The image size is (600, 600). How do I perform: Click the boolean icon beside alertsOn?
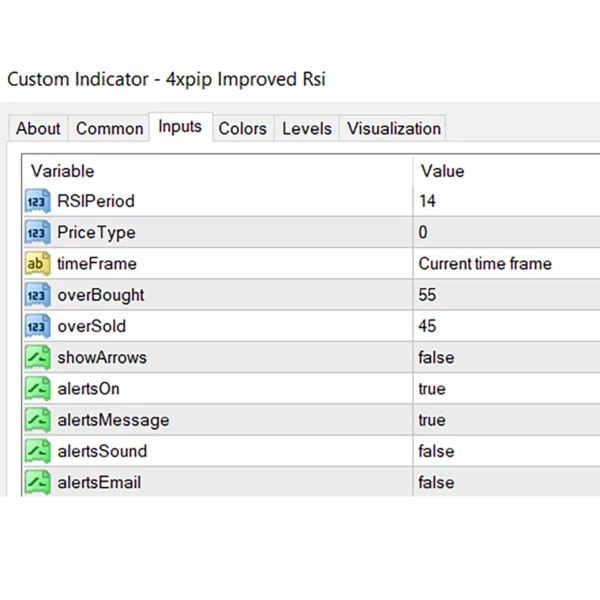[37, 389]
